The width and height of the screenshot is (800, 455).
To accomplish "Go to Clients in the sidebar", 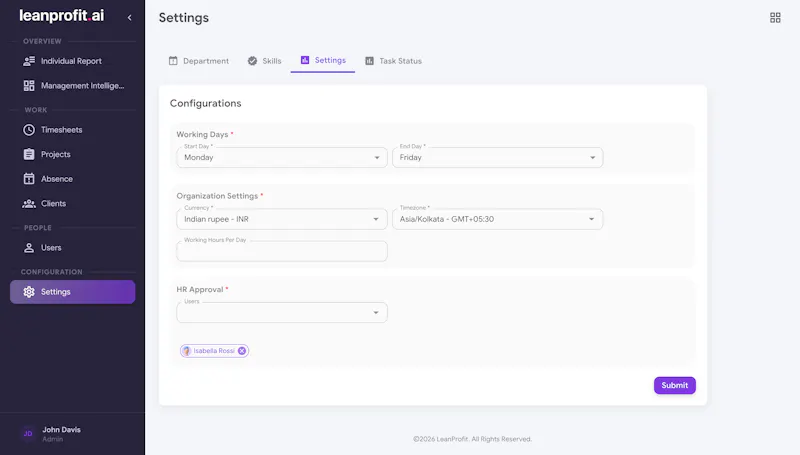I will pos(72,204).
